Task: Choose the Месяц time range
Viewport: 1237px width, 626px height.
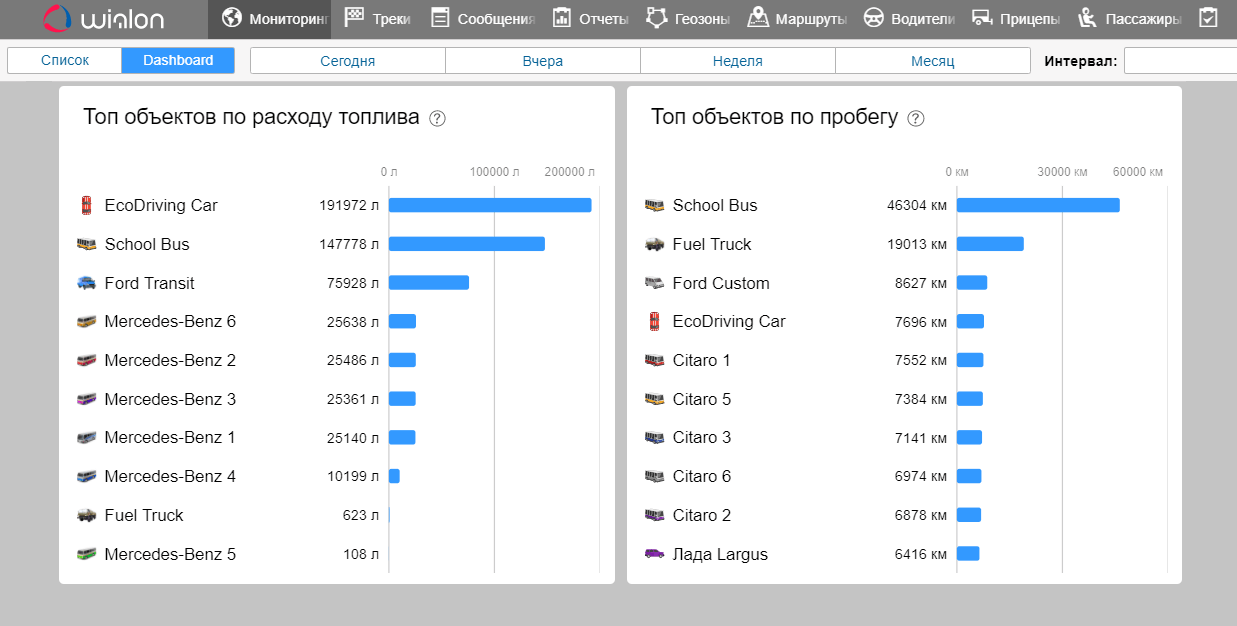Action: click(932, 61)
